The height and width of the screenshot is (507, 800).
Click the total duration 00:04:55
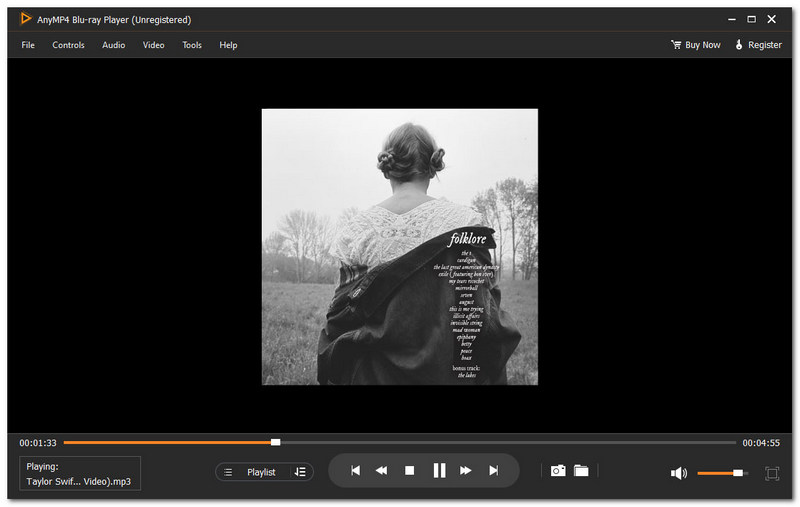click(761, 443)
